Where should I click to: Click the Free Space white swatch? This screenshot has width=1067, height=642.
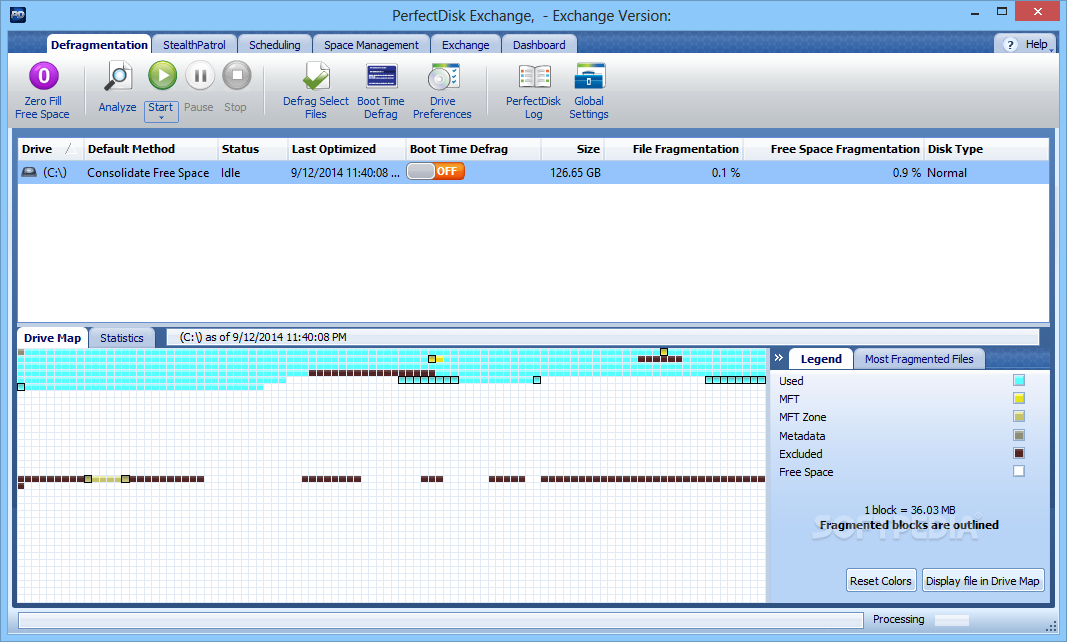[x=1019, y=471]
